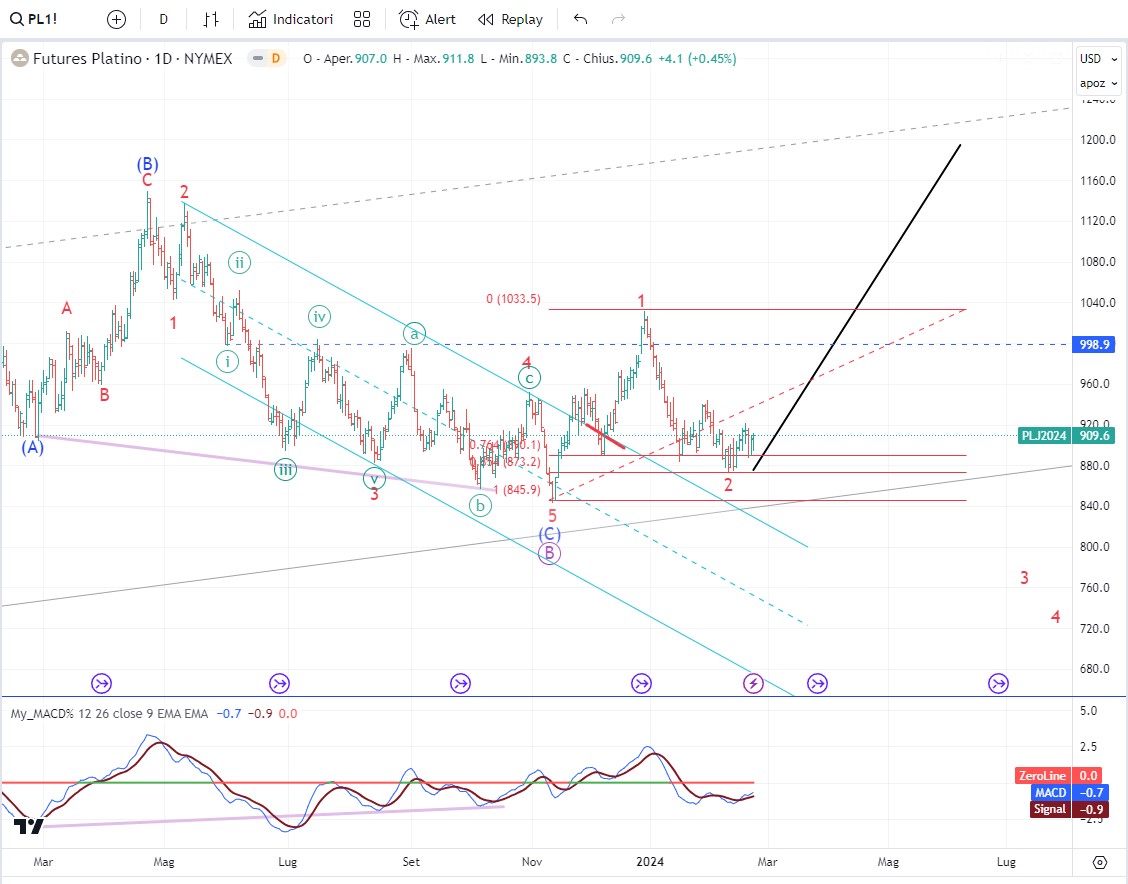Redo the chart action
This screenshot has height=884, width=1128.
point(618,19)
